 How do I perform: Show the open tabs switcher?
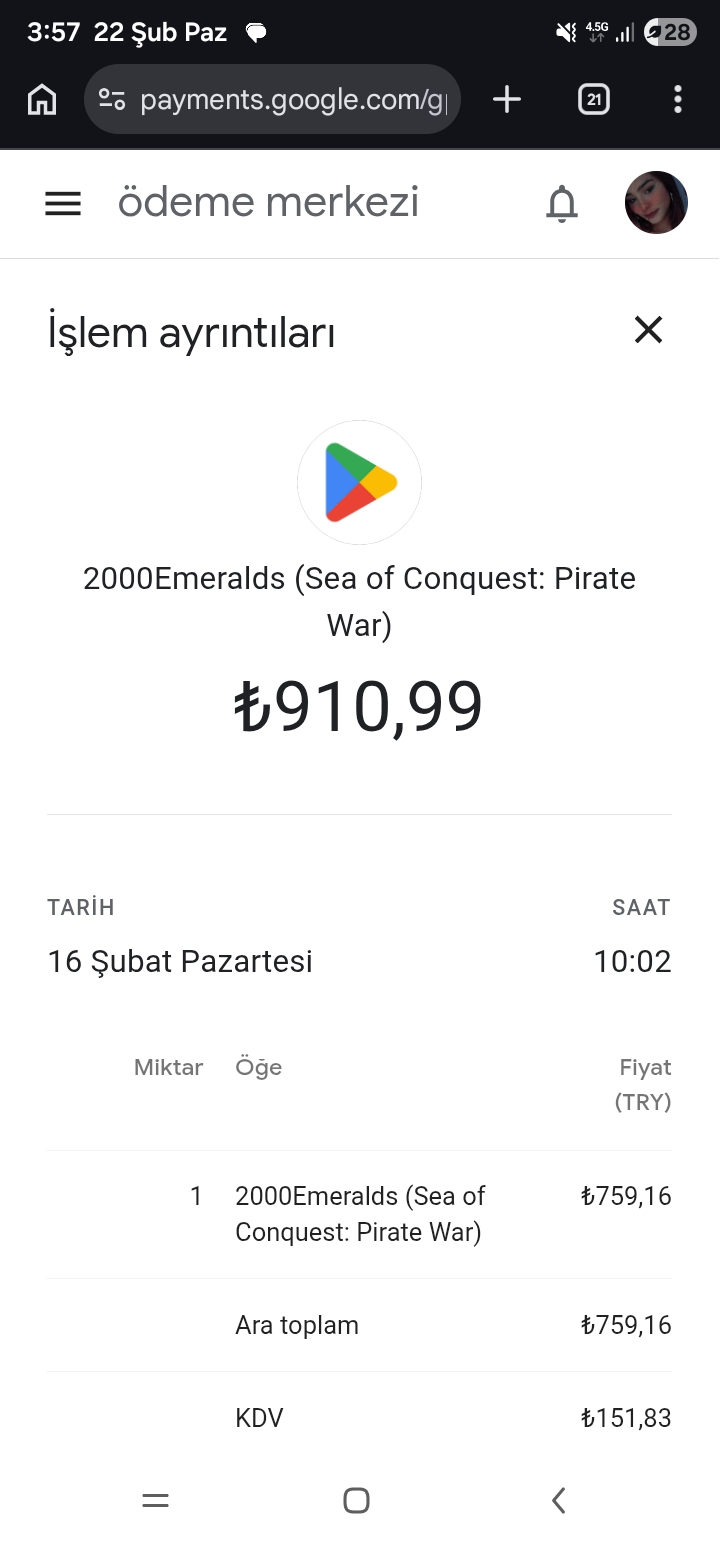pyautogui.click(x=593, y=99)
